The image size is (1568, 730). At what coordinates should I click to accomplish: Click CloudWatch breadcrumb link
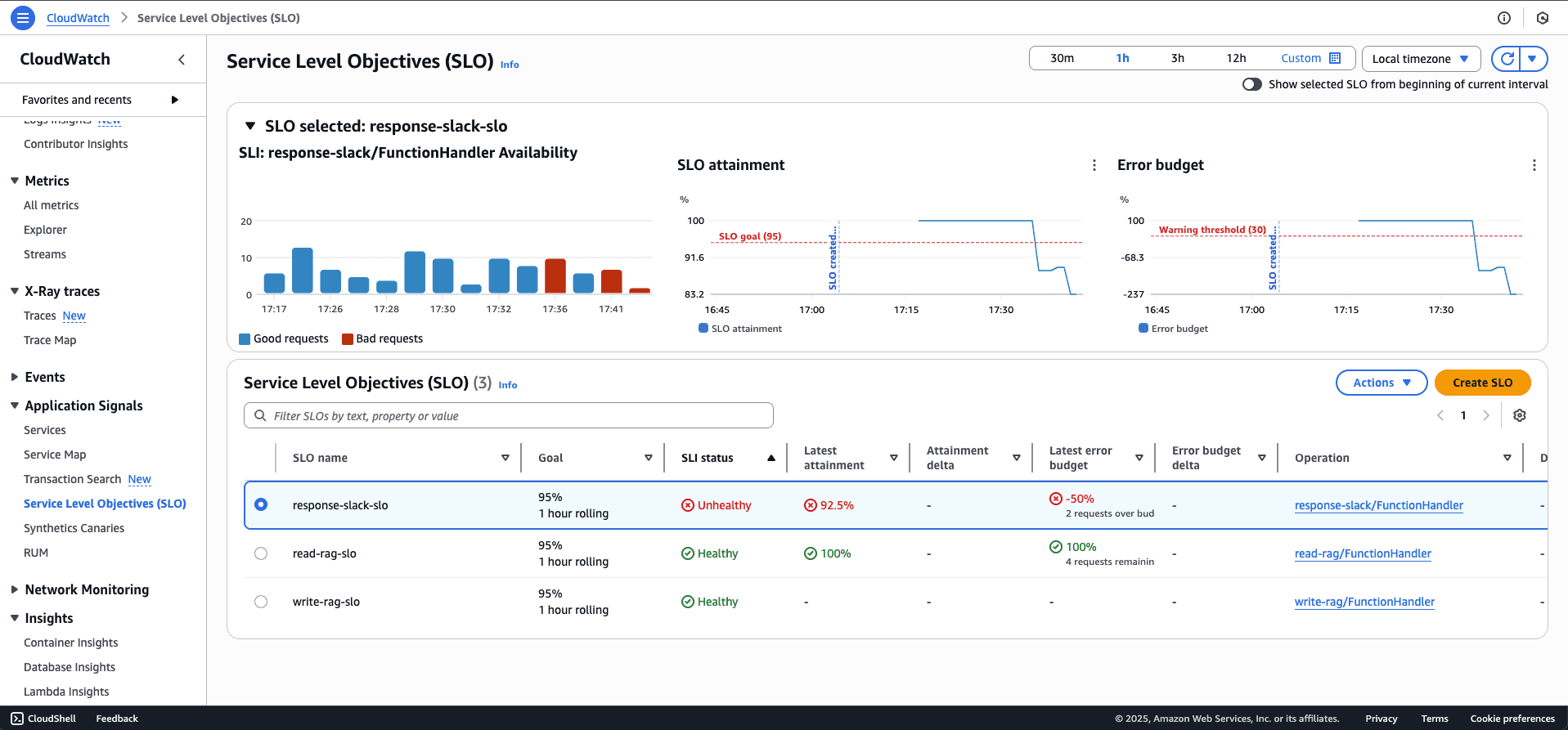click(78, 18)
